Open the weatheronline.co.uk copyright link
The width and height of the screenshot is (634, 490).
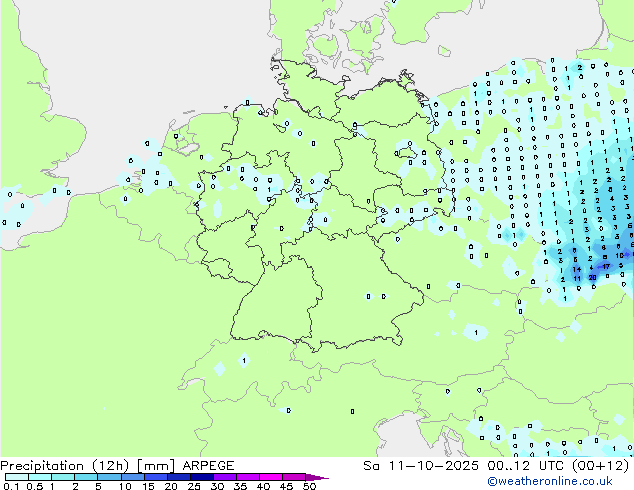[x=550, y=481]
